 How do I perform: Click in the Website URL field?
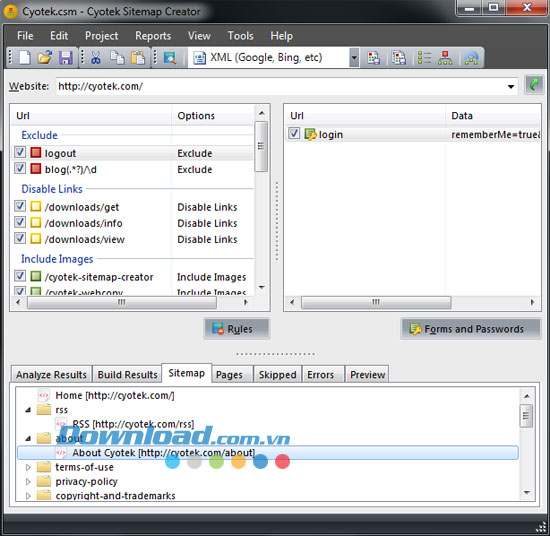point(281,86)
